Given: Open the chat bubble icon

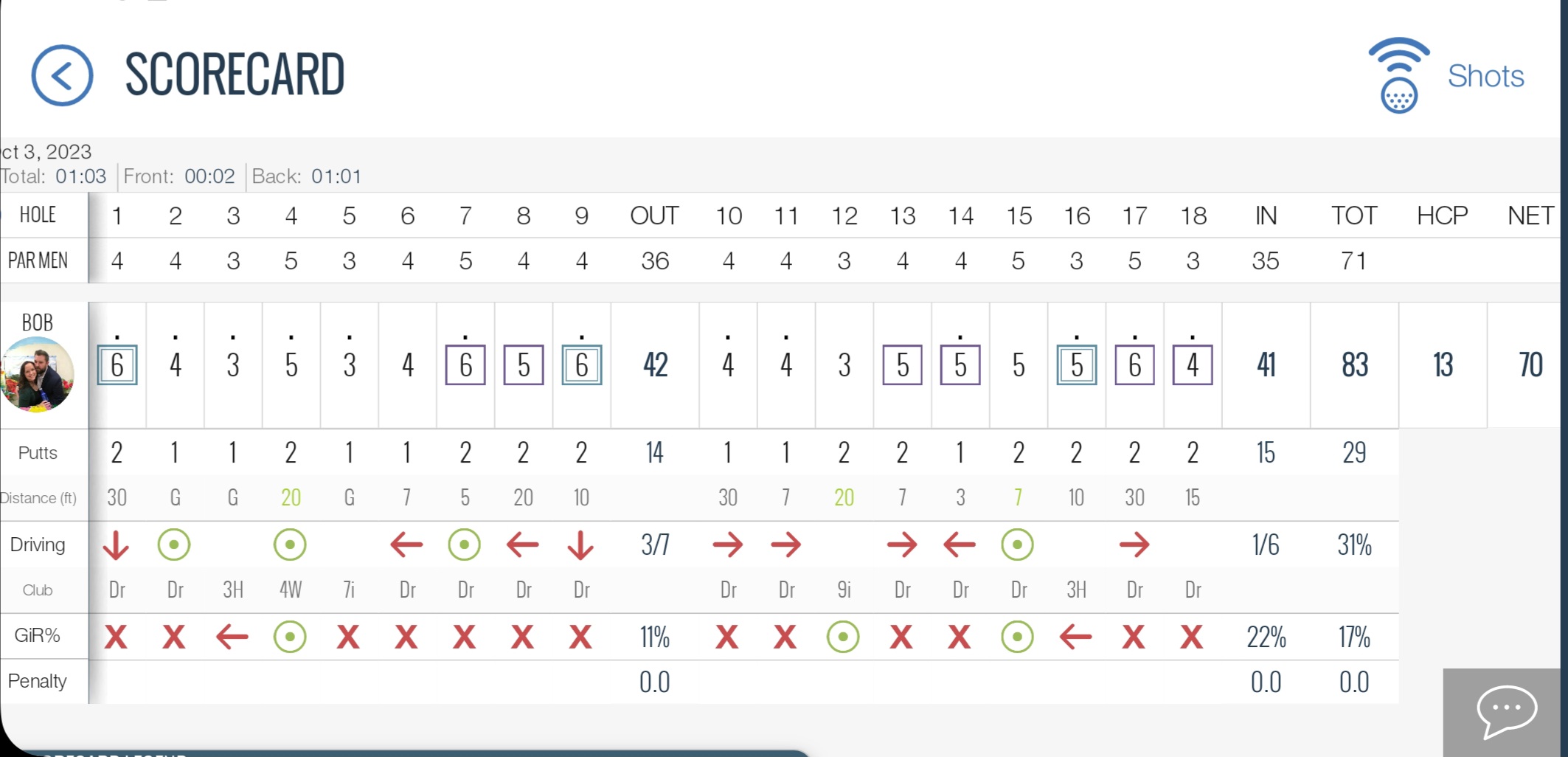Looking at the screenshot, I should (x=1506, y=711).
